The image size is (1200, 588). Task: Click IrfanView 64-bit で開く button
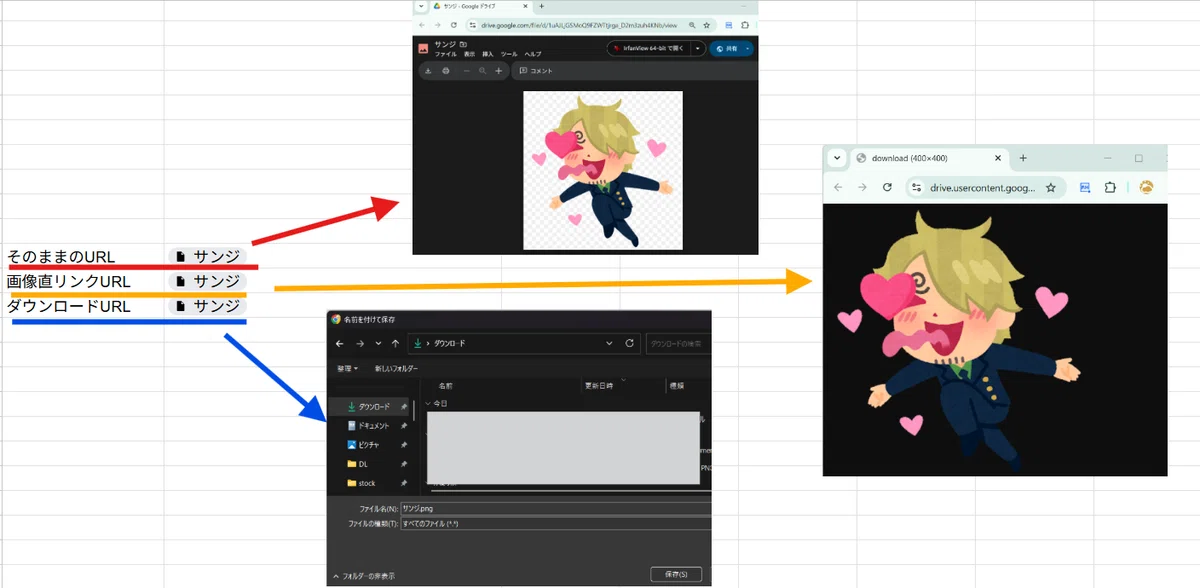click(649, 48)
